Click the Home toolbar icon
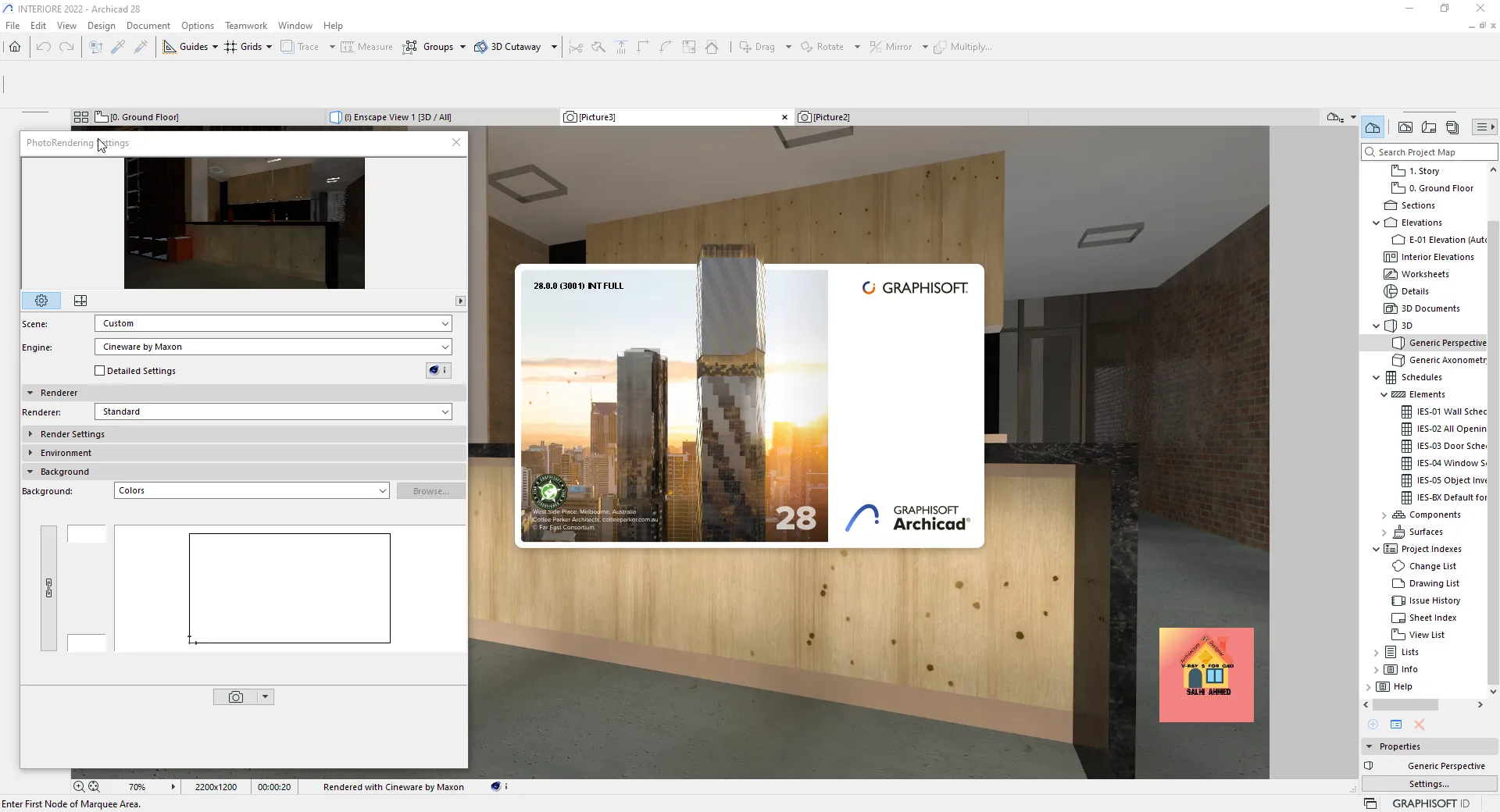The image size is (1500, 812). pos(15,47)
